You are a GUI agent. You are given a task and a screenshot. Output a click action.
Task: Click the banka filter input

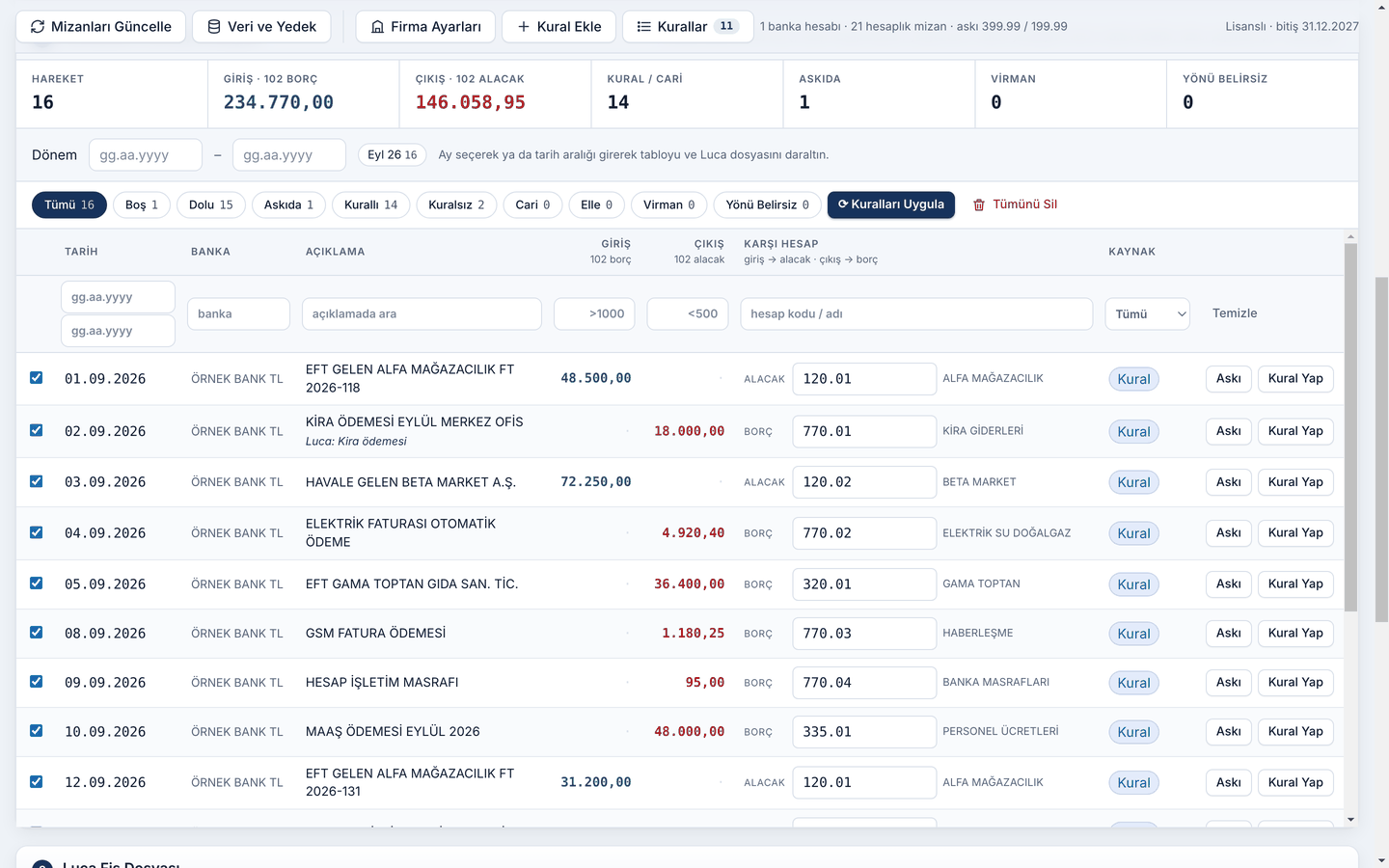point(238,313)
